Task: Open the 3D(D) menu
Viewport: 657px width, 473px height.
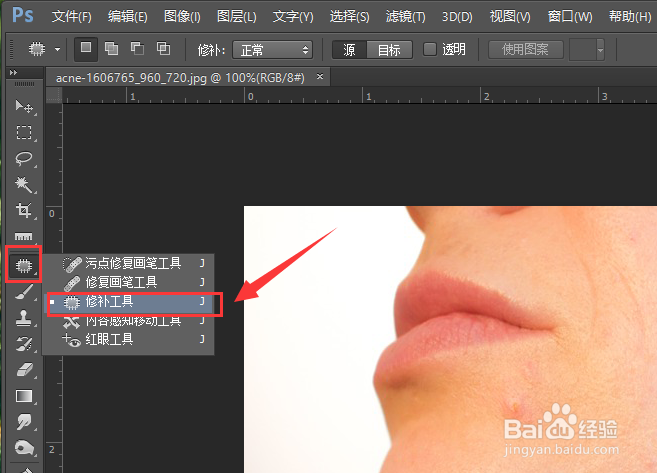Action: click(457, 16)
